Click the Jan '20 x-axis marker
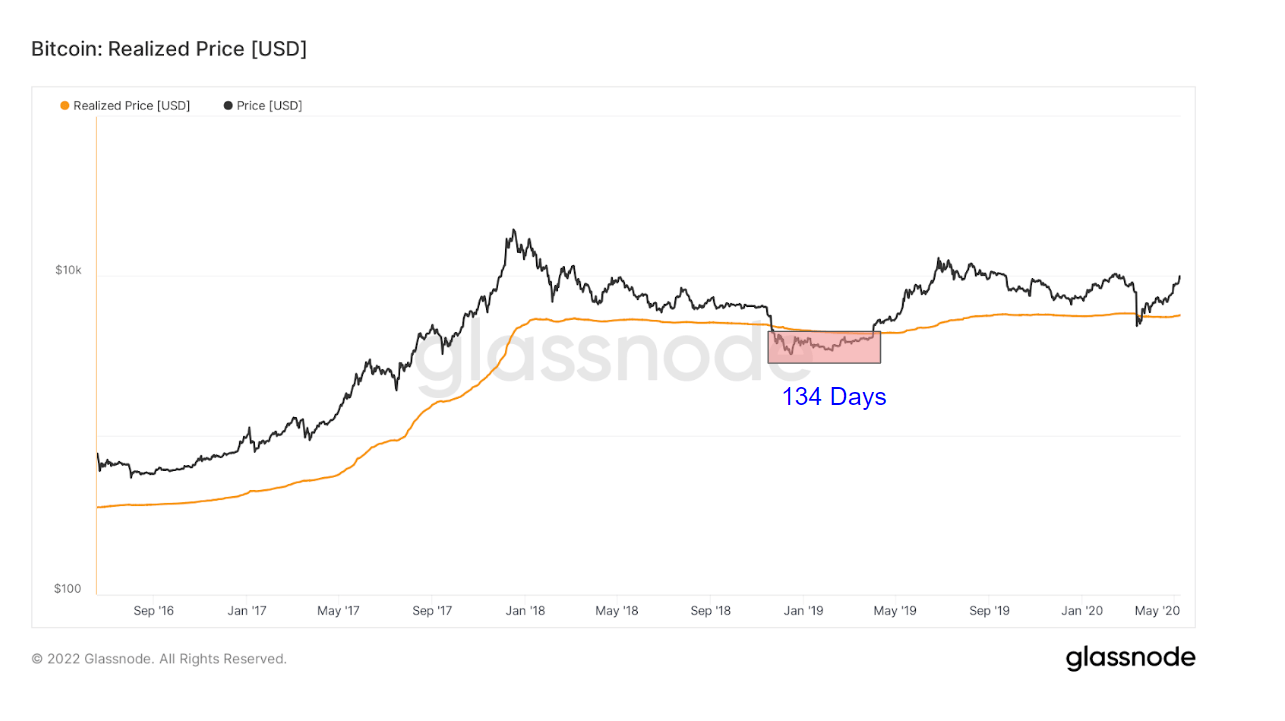 point(1081,611)
